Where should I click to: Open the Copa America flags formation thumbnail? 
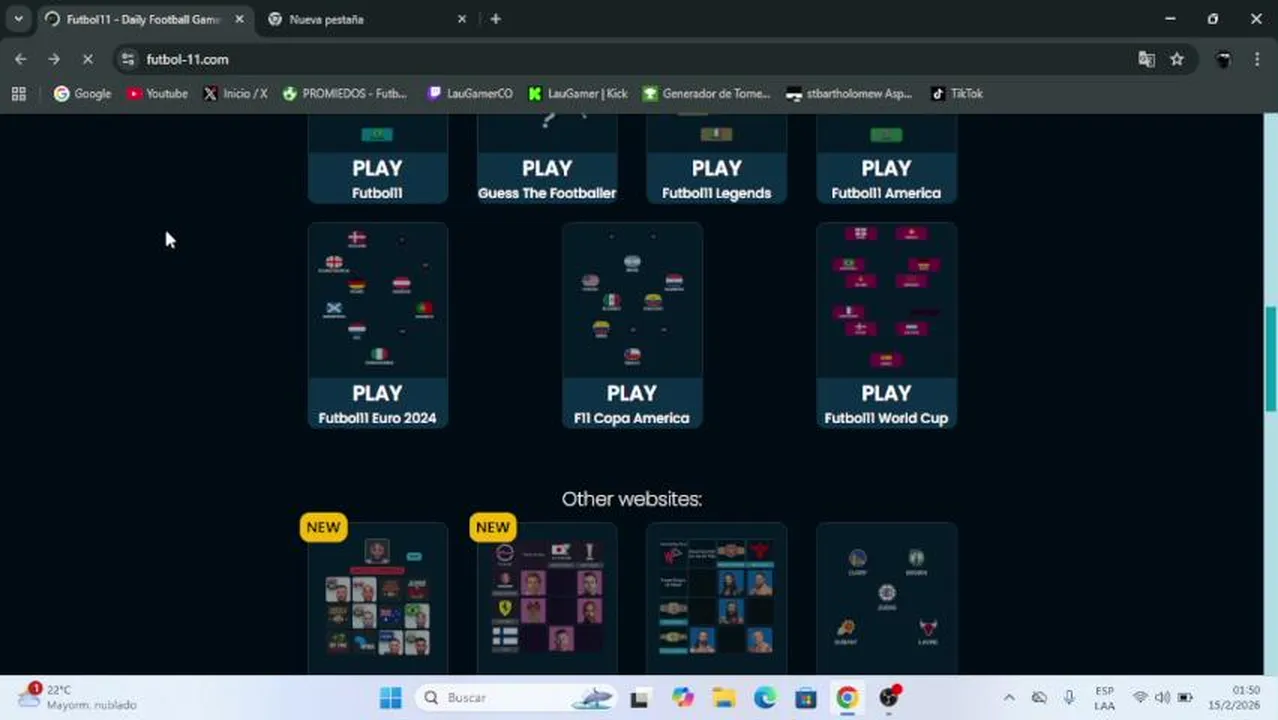(632, 300)
